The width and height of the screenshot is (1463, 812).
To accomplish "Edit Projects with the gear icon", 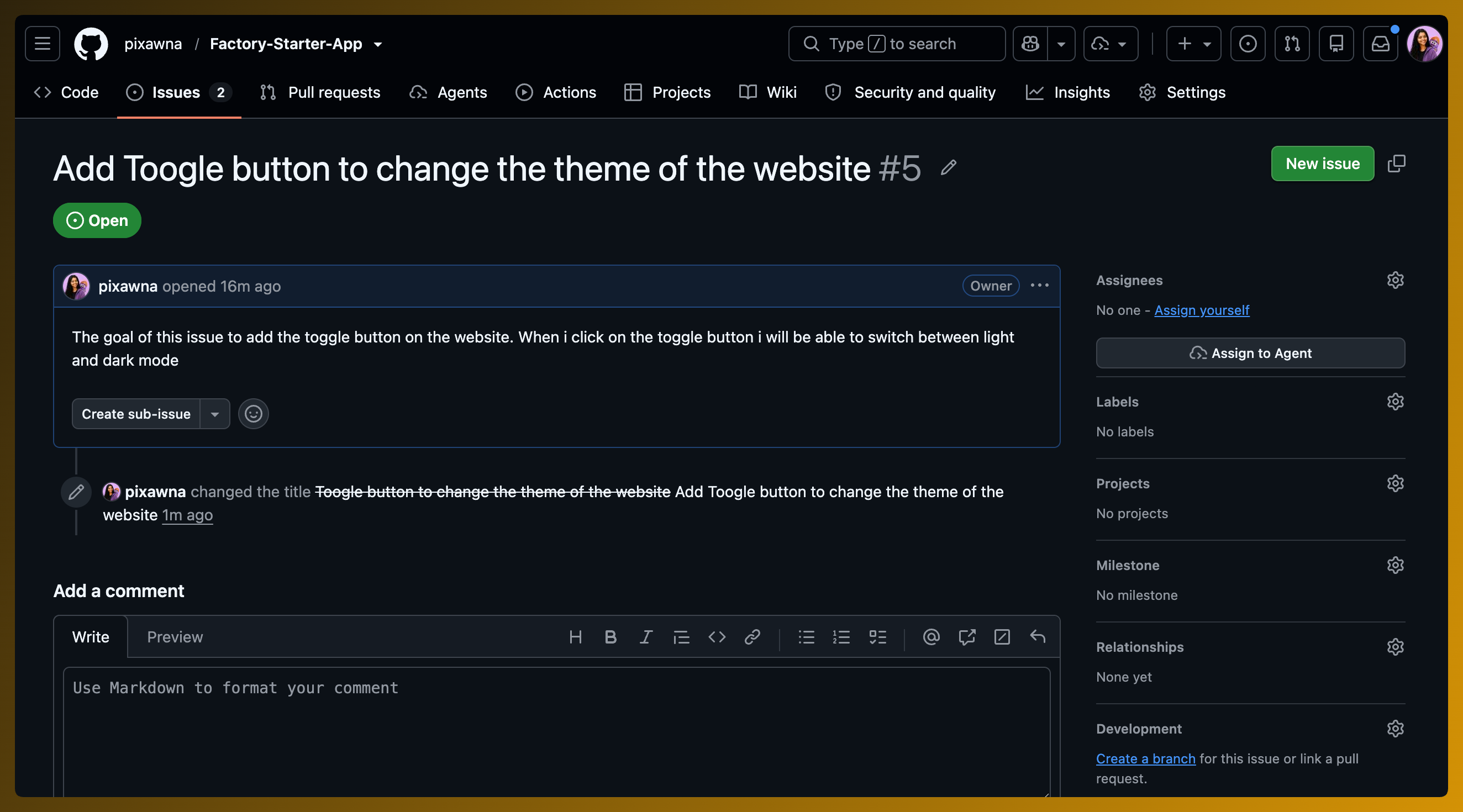I will (1395, 483).
